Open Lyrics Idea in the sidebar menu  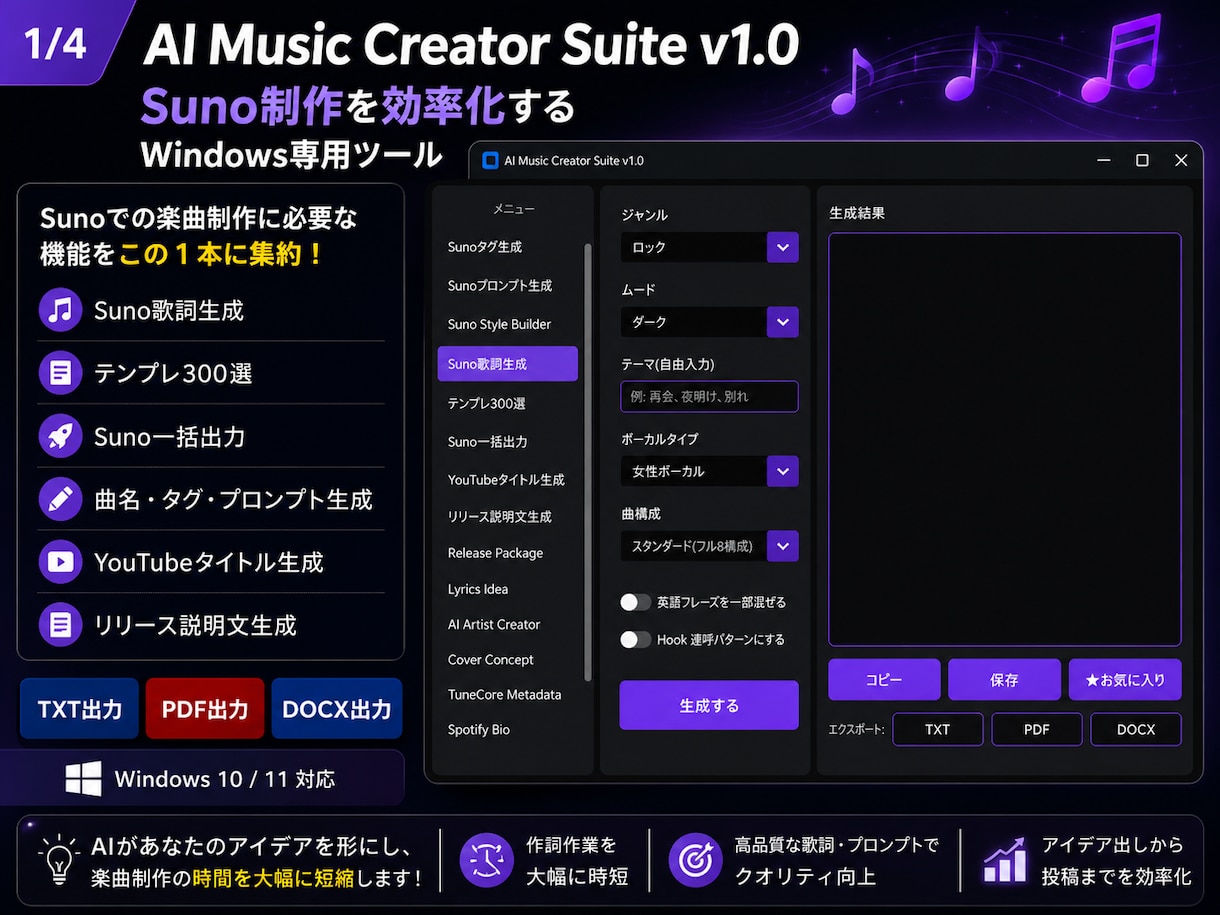coord(478,589)
